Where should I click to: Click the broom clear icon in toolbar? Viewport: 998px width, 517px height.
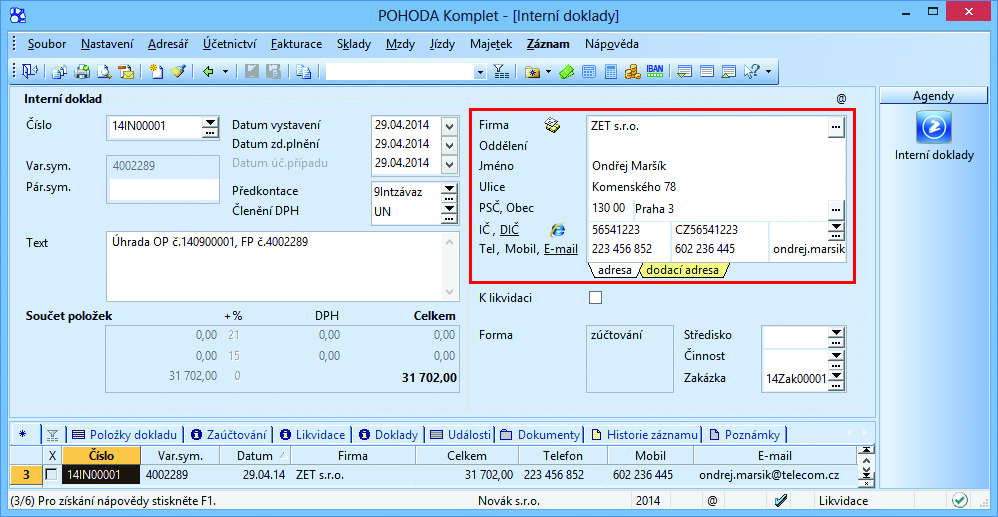[178, 72]
